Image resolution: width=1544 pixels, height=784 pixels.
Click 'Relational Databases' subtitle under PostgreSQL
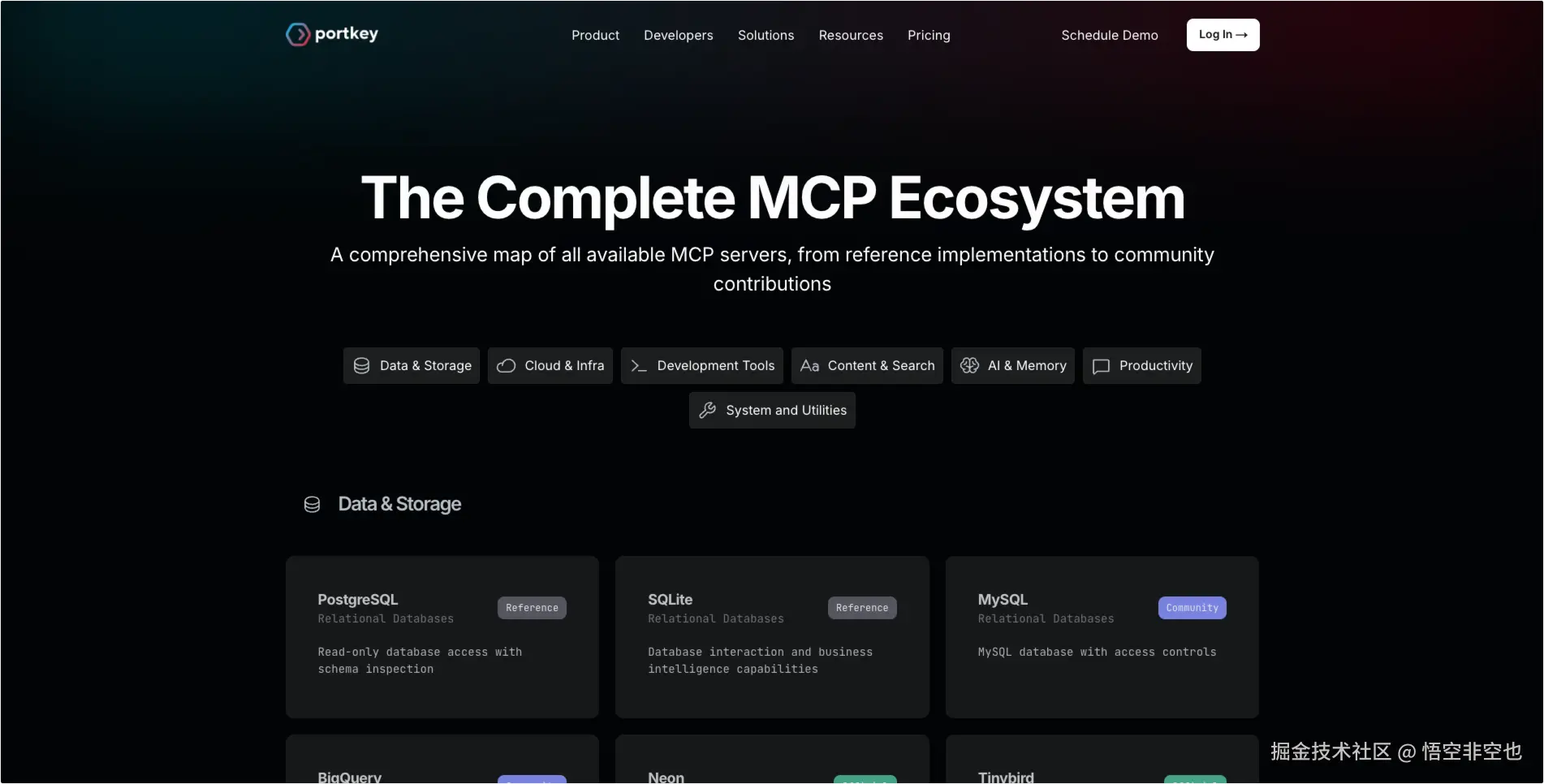pos(386,619)
